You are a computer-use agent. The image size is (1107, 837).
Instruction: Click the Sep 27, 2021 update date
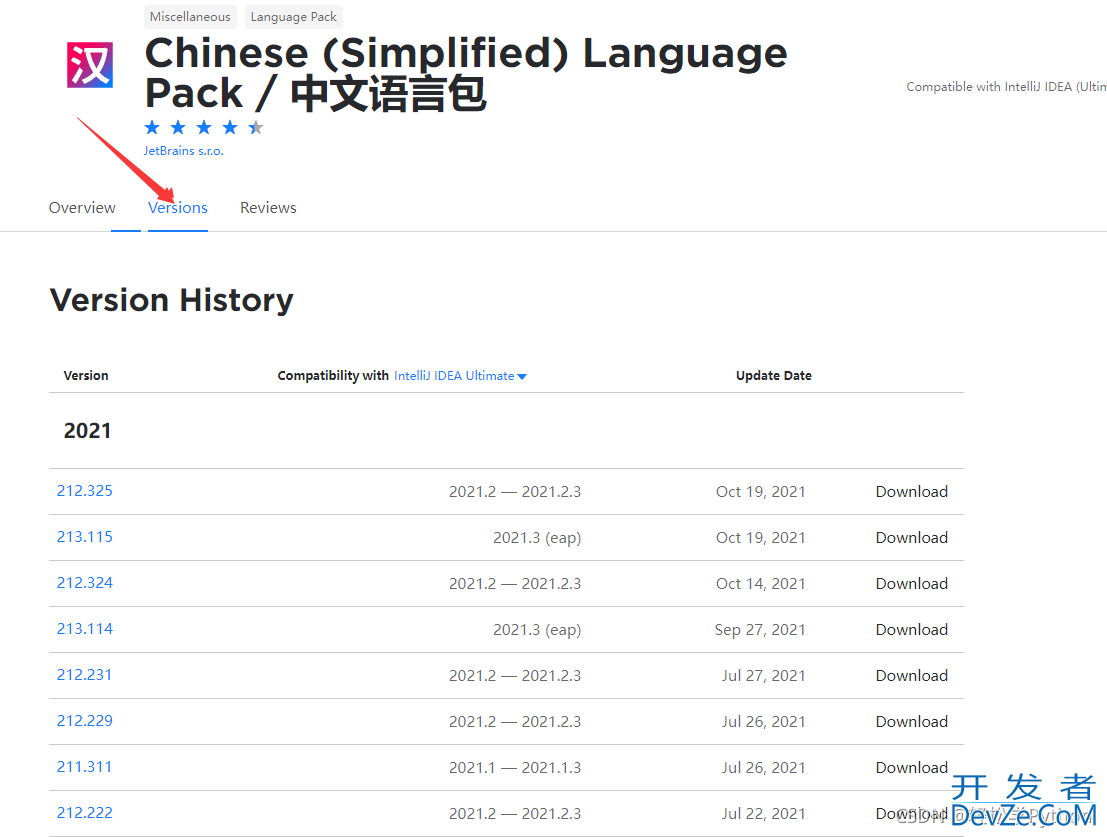760,630
